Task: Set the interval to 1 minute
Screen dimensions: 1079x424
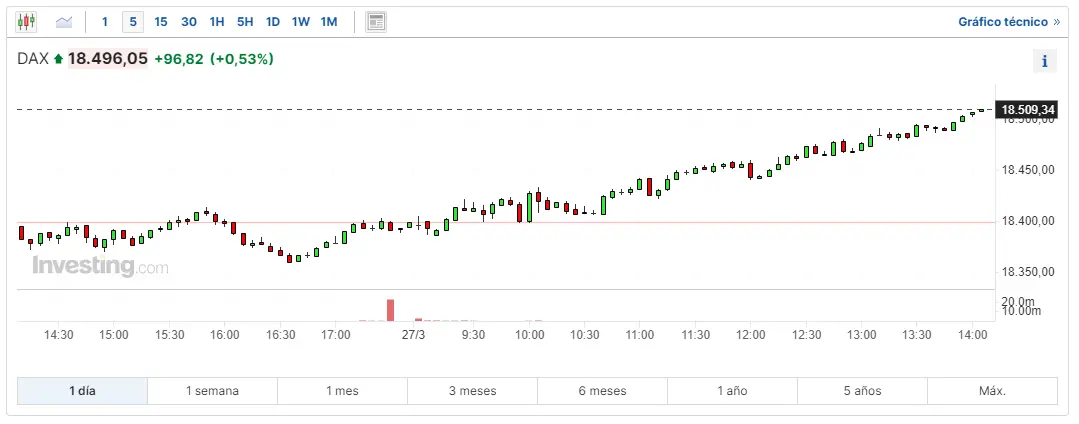Action: point(105,21)
